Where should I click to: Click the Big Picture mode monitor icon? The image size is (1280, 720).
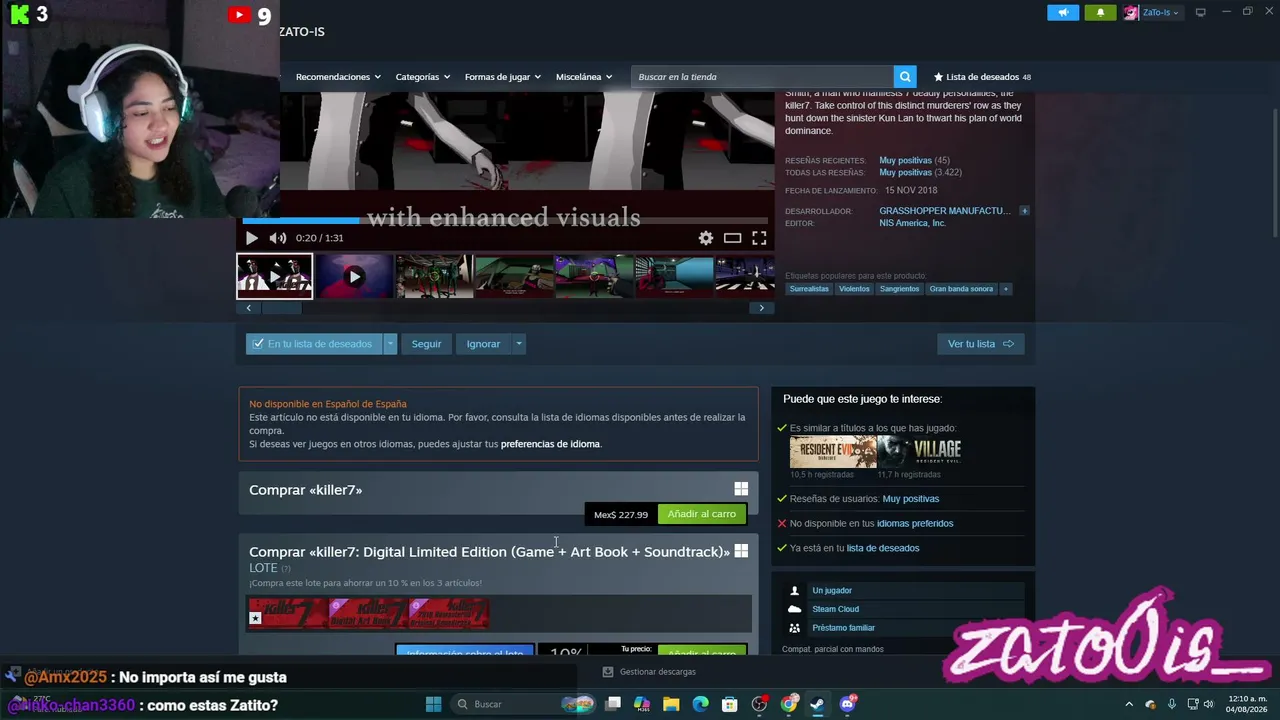(1201, 12)
